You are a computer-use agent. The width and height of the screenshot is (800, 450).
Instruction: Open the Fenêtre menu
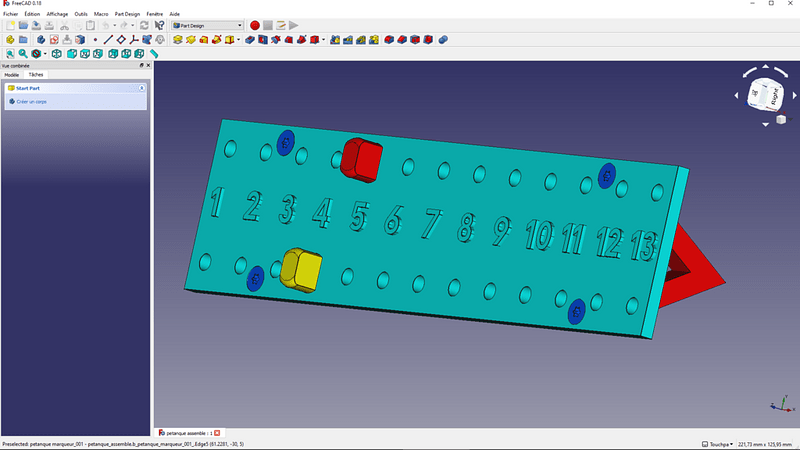(x=155, y=14)
